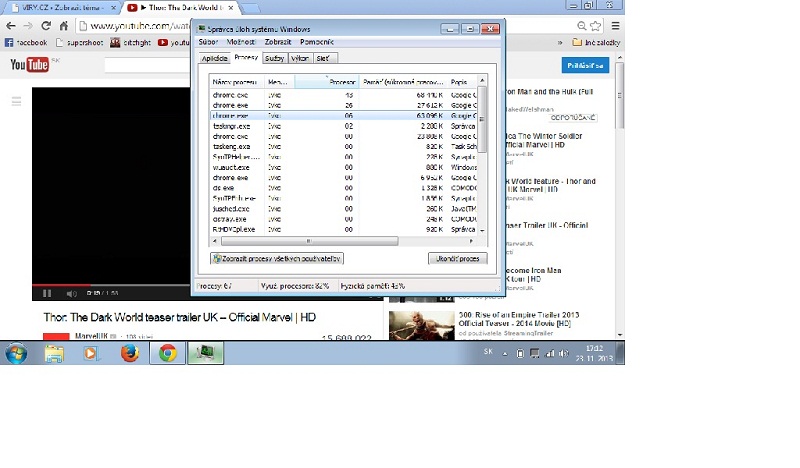This screenshot has height=468, width=800.
Task: Open Firefox from the taskbar
Action: coord(130,353)
